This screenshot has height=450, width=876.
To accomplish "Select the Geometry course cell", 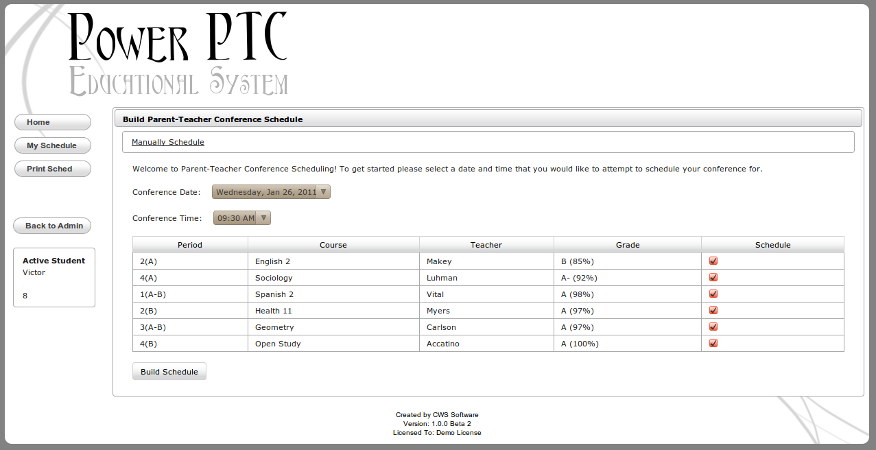I will click(x=334, y=327).
